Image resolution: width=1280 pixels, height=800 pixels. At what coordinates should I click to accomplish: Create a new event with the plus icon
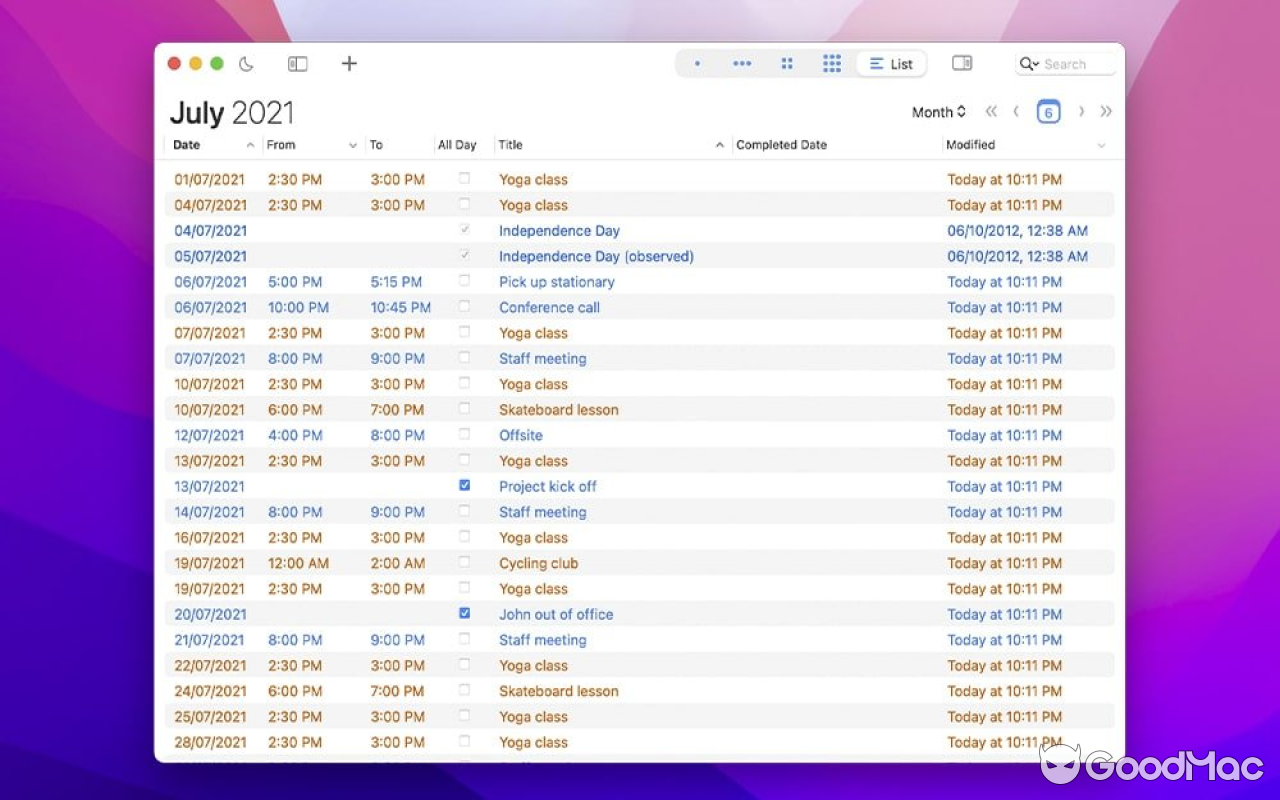(x=349, y=63)
